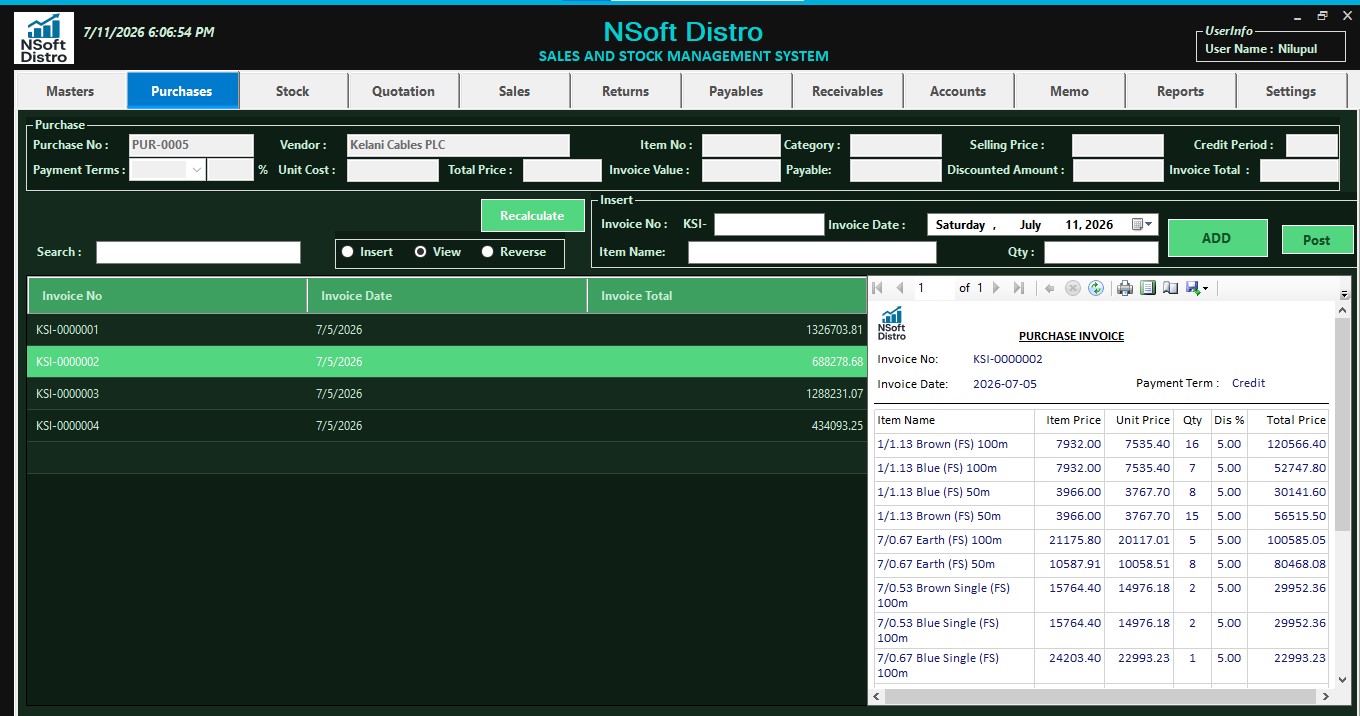This screenshot has height=716, width=1360.
Task: Click the Purchase No field PUR-0005
Action: tap(191, 145)
